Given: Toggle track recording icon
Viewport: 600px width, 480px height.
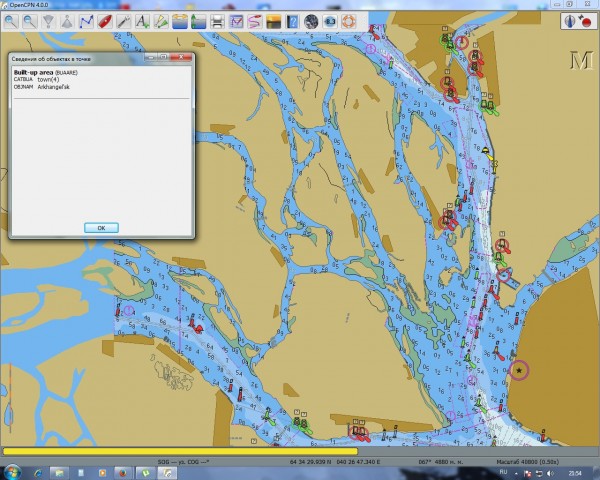Looking at the screenshot, I should coord(255,20).
